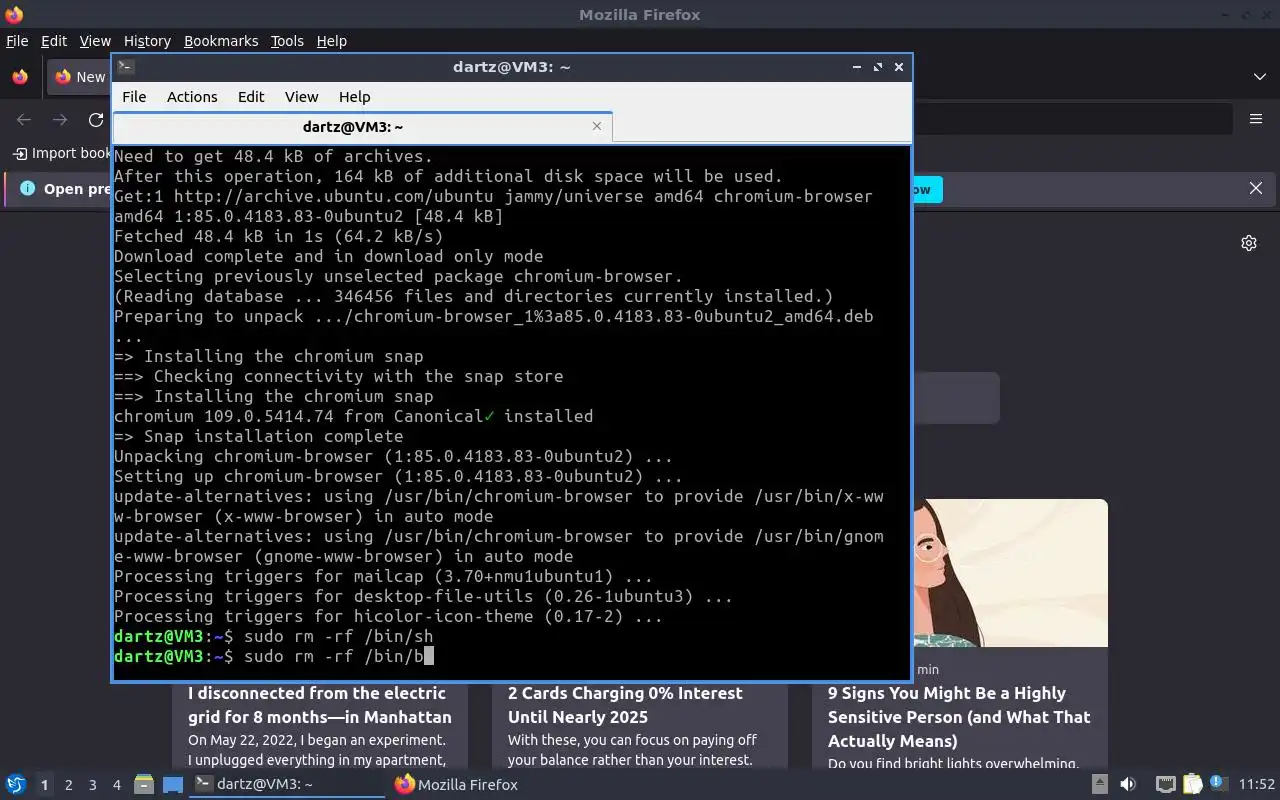Screen dimensions: 1280x800
Task: Open the update notifier tray icon
Action: click(x=1217, y=783)
